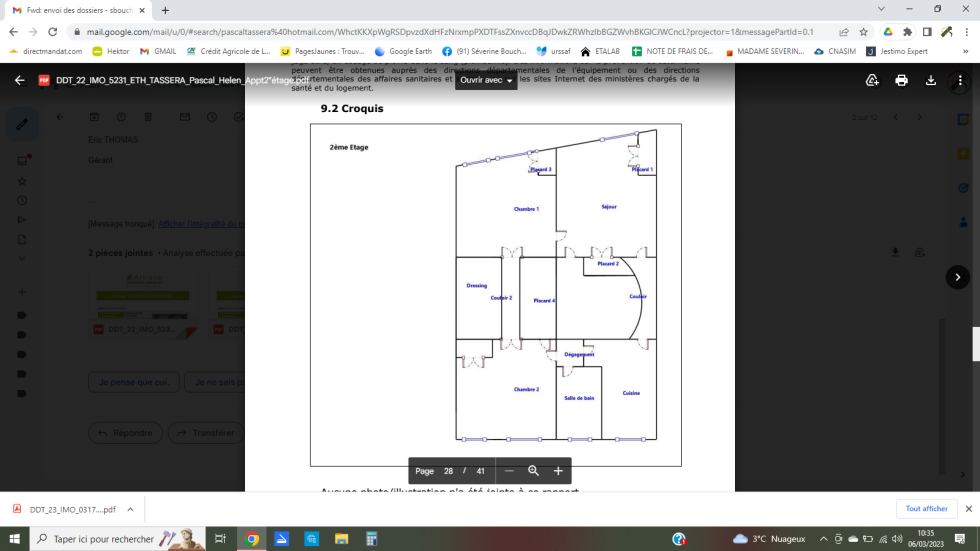Screen dimensions: 980x551
Task: Open ETALAB bookmark
Action: point(600,51)
